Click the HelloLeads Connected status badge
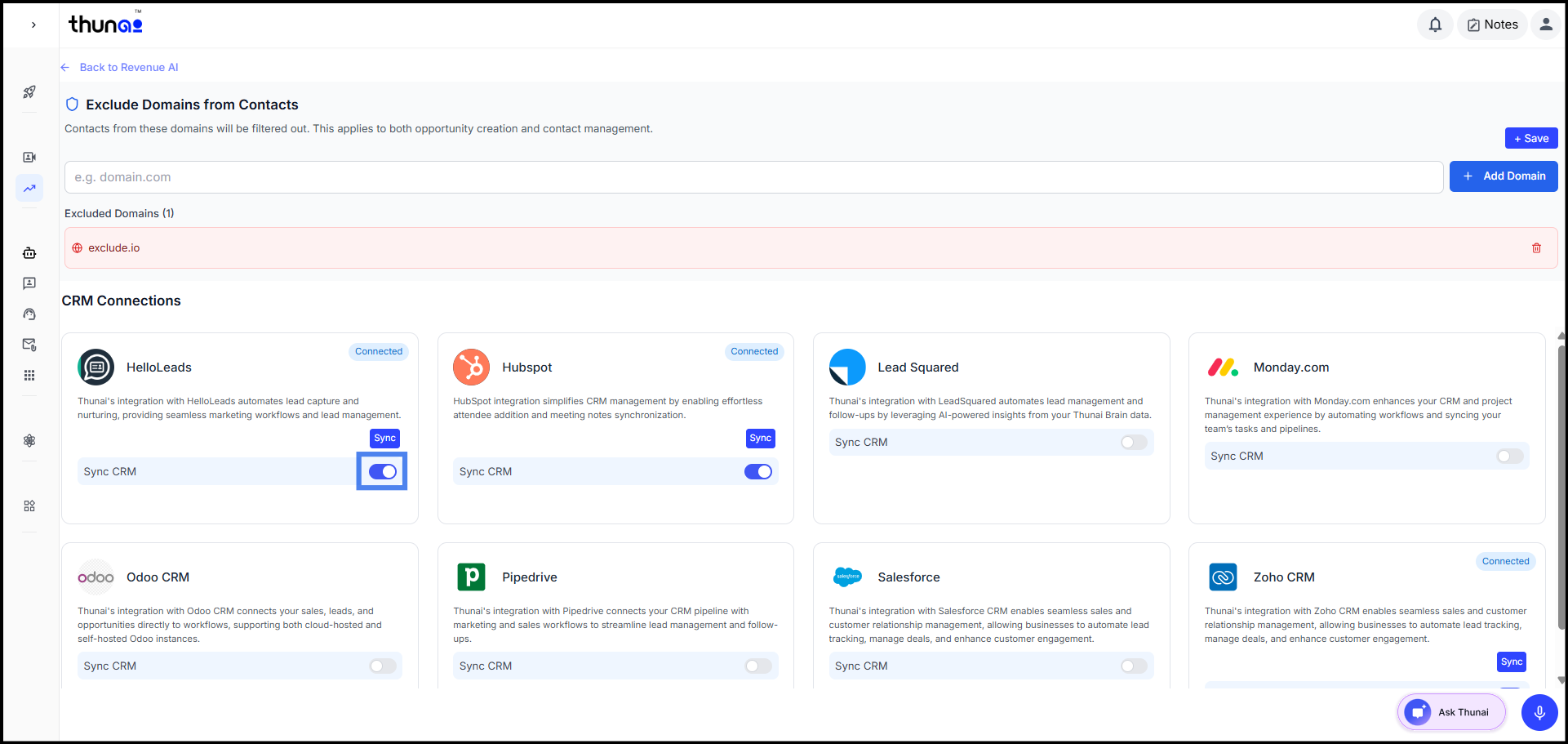The image size is (1568, 744). coord(379,352)
